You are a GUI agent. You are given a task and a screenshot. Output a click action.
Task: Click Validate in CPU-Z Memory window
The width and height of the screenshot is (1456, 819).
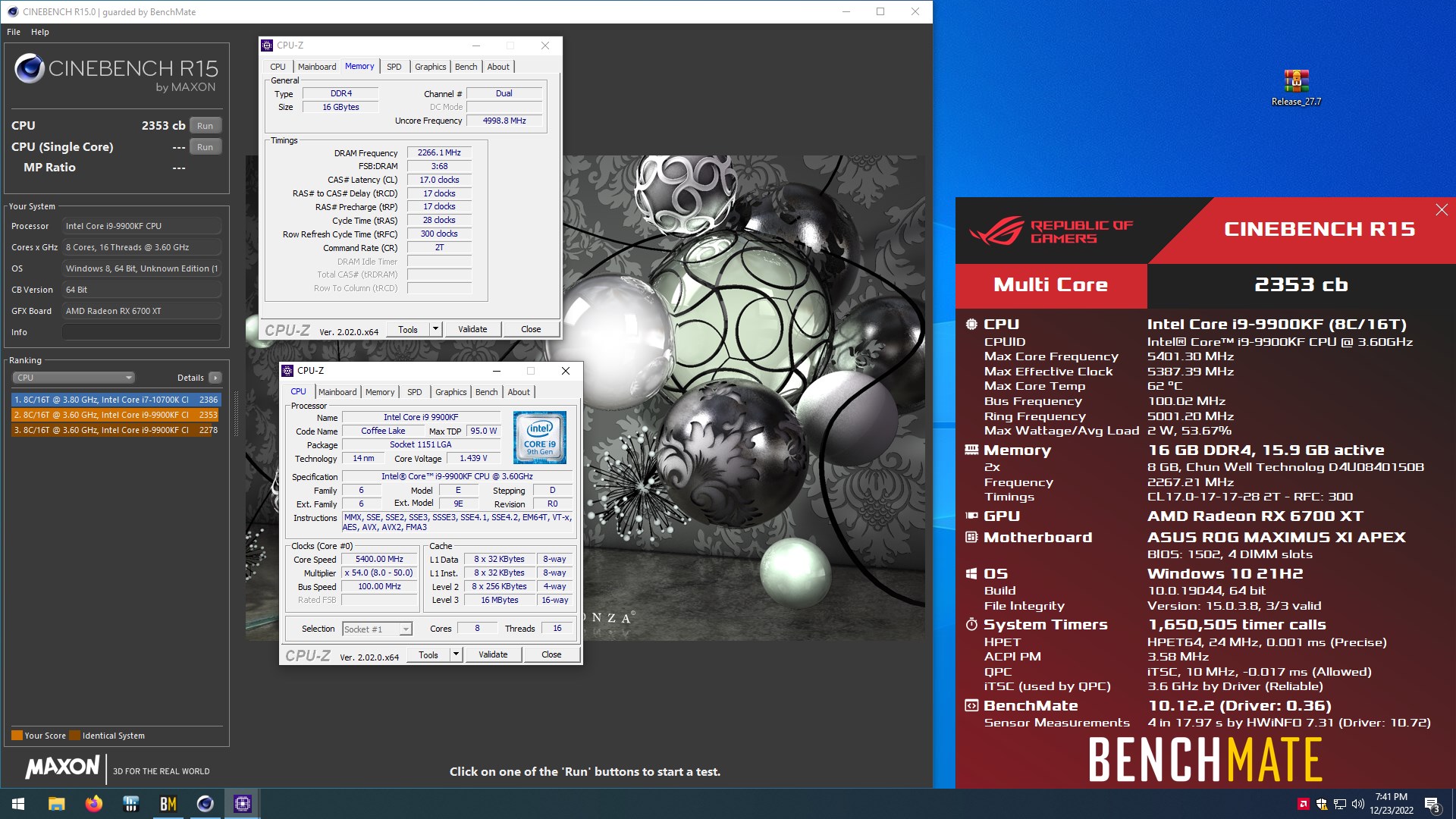[x=472, y=329]
